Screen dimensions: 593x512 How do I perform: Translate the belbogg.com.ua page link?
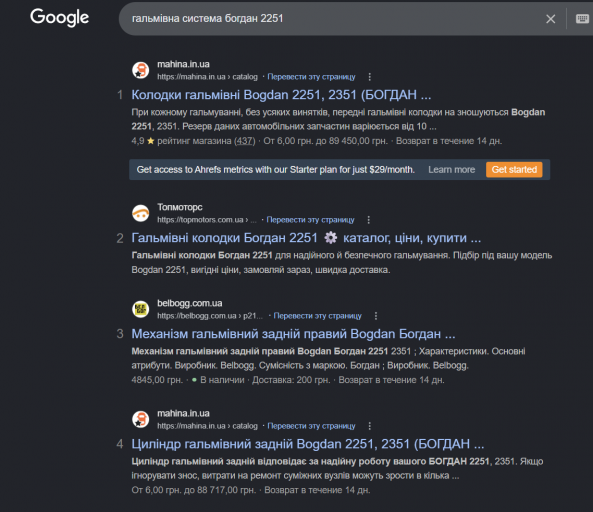pyautogui.click(x=317, y=316)
